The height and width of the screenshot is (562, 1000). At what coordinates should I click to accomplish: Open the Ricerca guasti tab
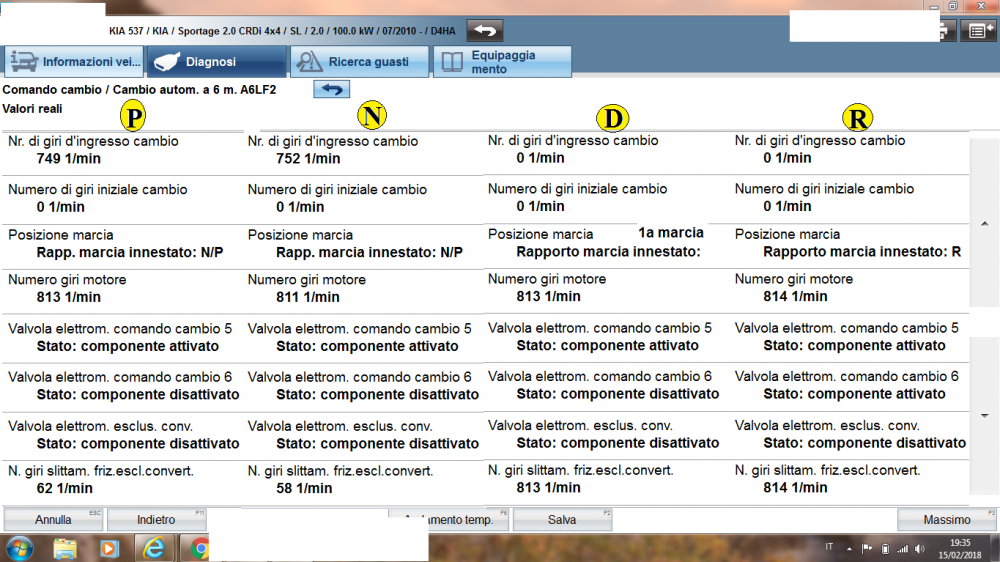point(360,62)
